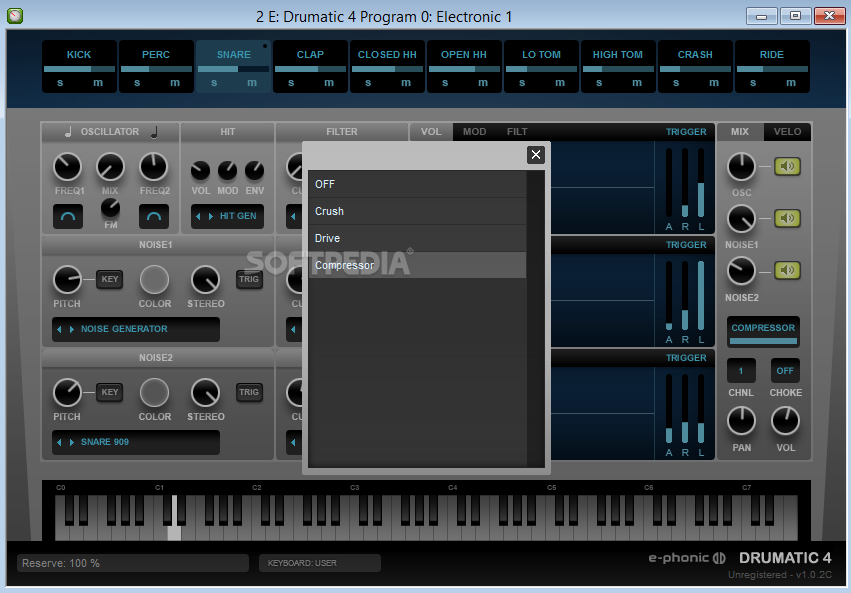Mute the SNARE channel
This screenshot has height=593, width=851.
(x=252, y=82)
